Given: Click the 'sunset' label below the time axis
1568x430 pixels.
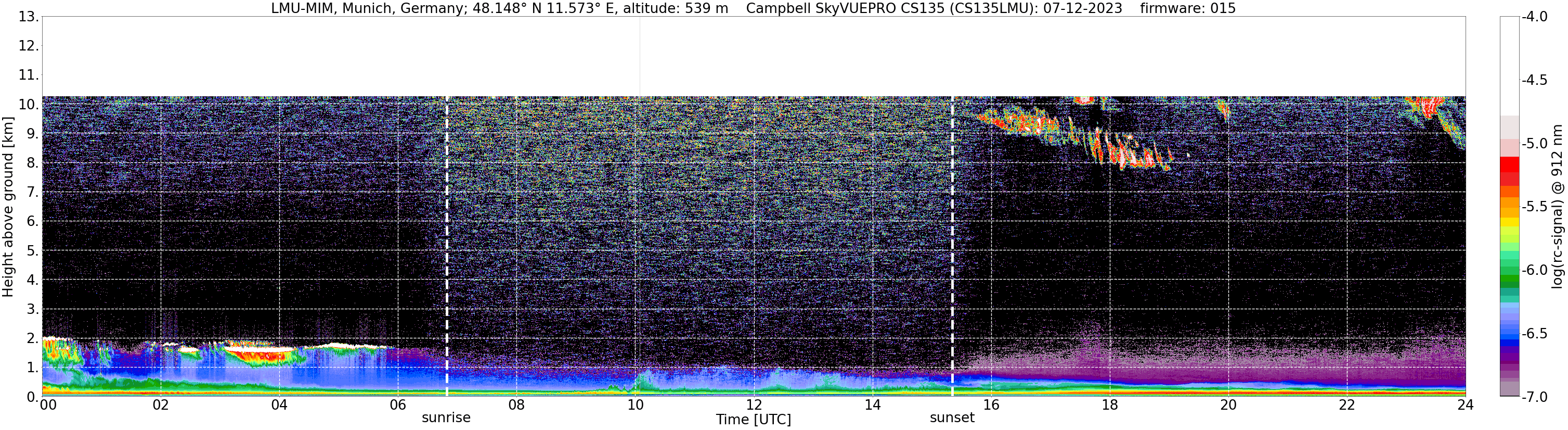Looking at the screenshot, I should (x=952, y=418).
